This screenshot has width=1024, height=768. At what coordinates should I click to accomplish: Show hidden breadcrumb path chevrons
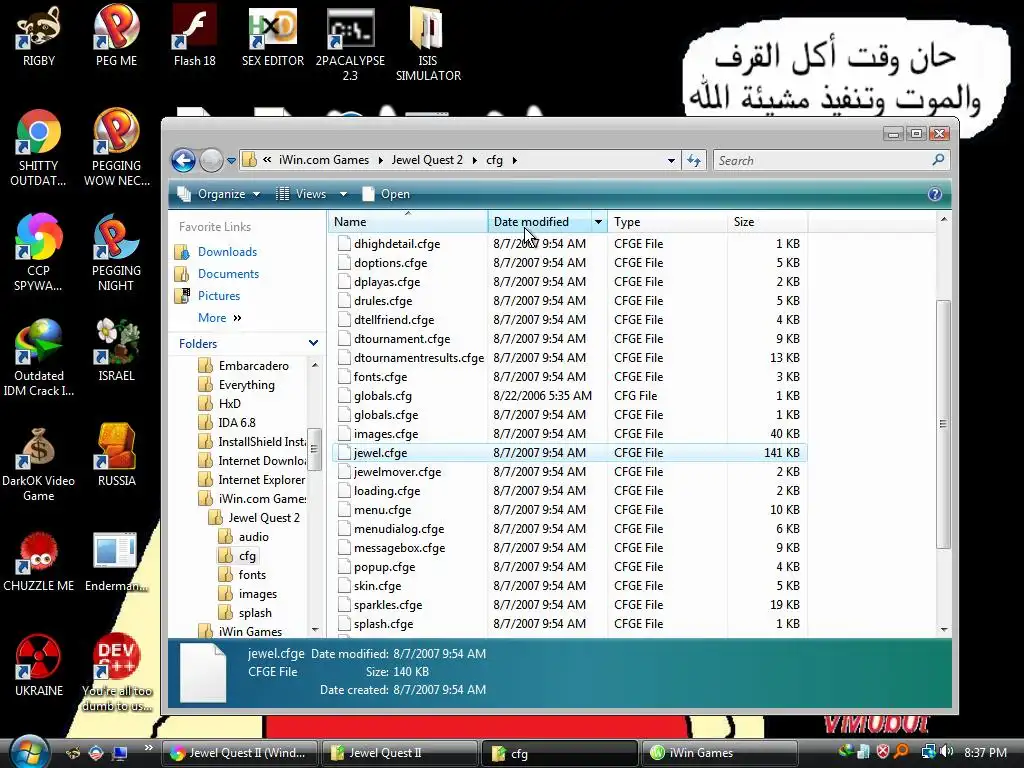pyautogui.click(x=267, y=160)
